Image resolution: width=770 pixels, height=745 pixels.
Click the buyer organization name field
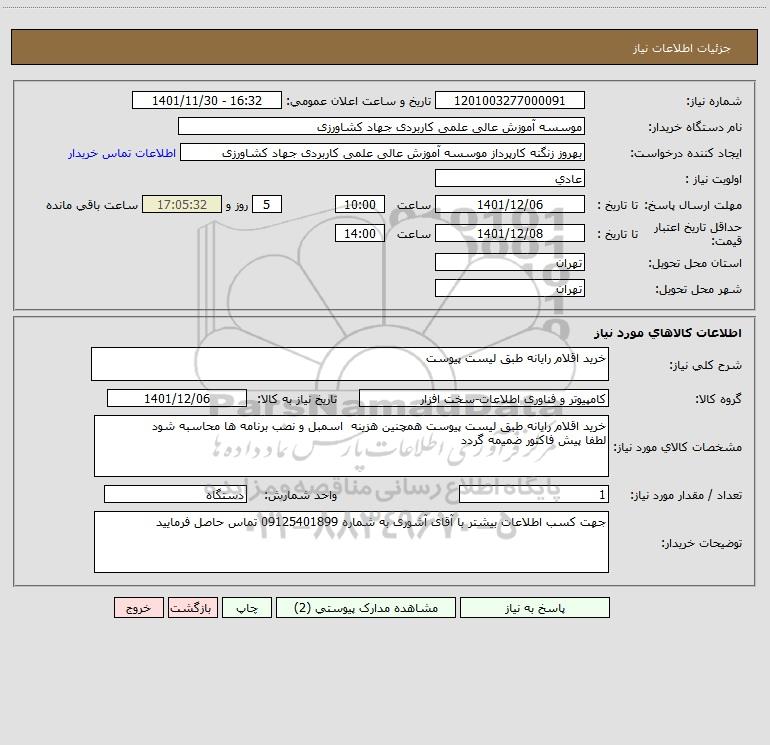381,126
